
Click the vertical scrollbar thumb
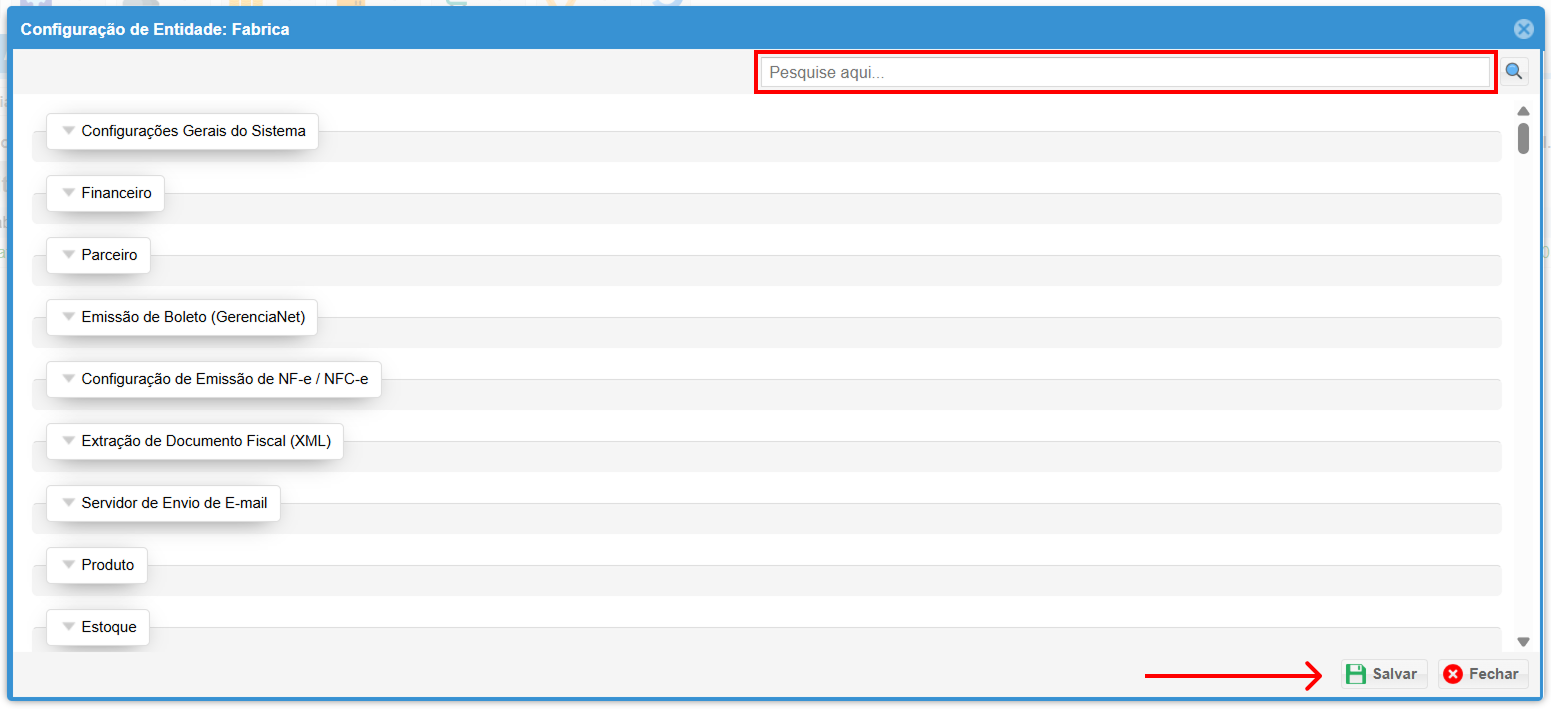point(1523,138)
